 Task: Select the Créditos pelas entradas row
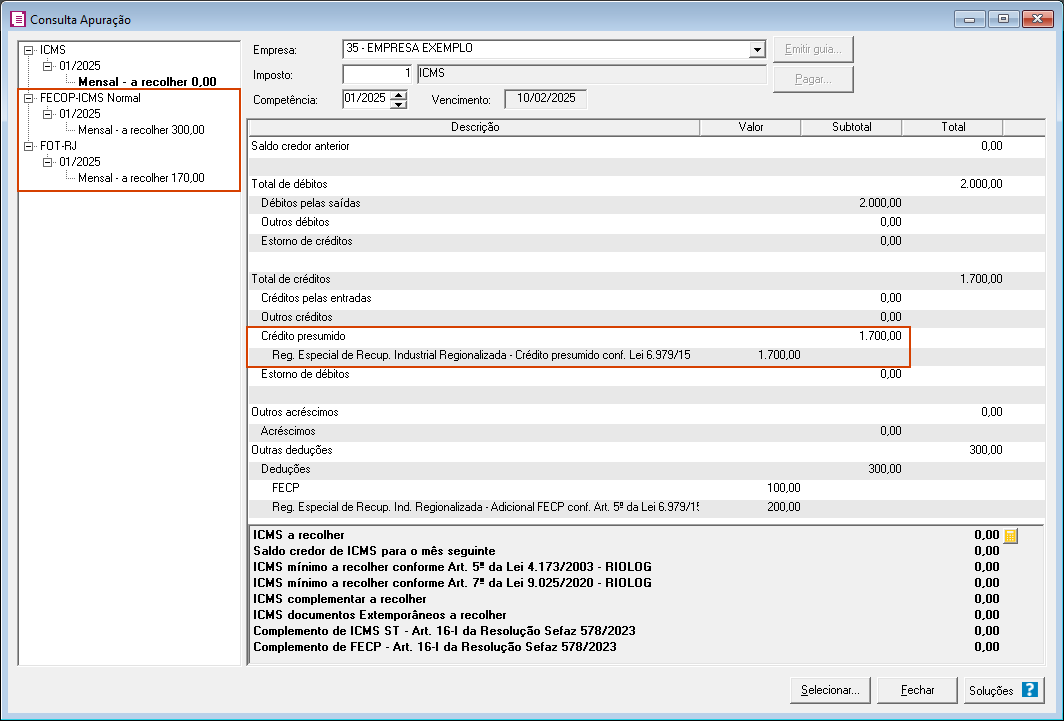[647, 298]
